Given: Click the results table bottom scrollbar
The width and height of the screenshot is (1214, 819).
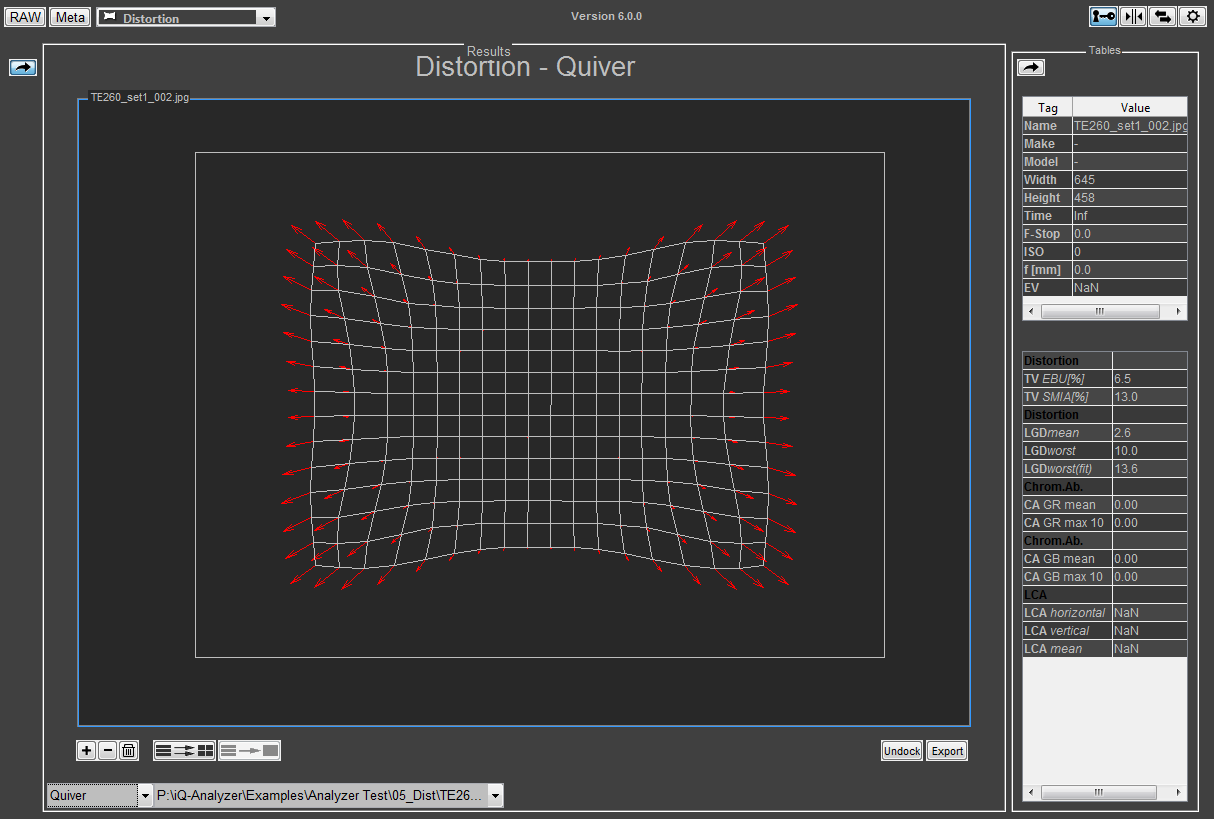Looking at the screenshot, I should (x=1099, y=793).
